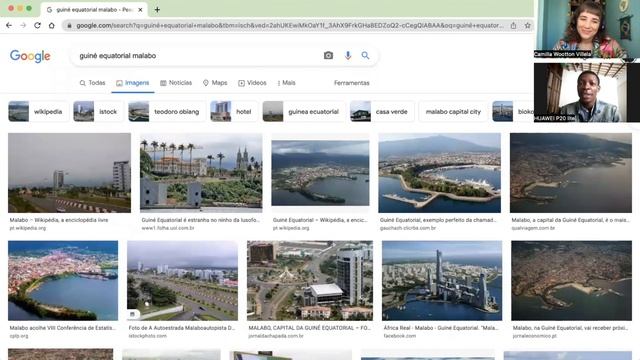The image size is (640, 360).
Task: Open the istockphoto Autoestrada Malabo image
Action: [182, 280]
